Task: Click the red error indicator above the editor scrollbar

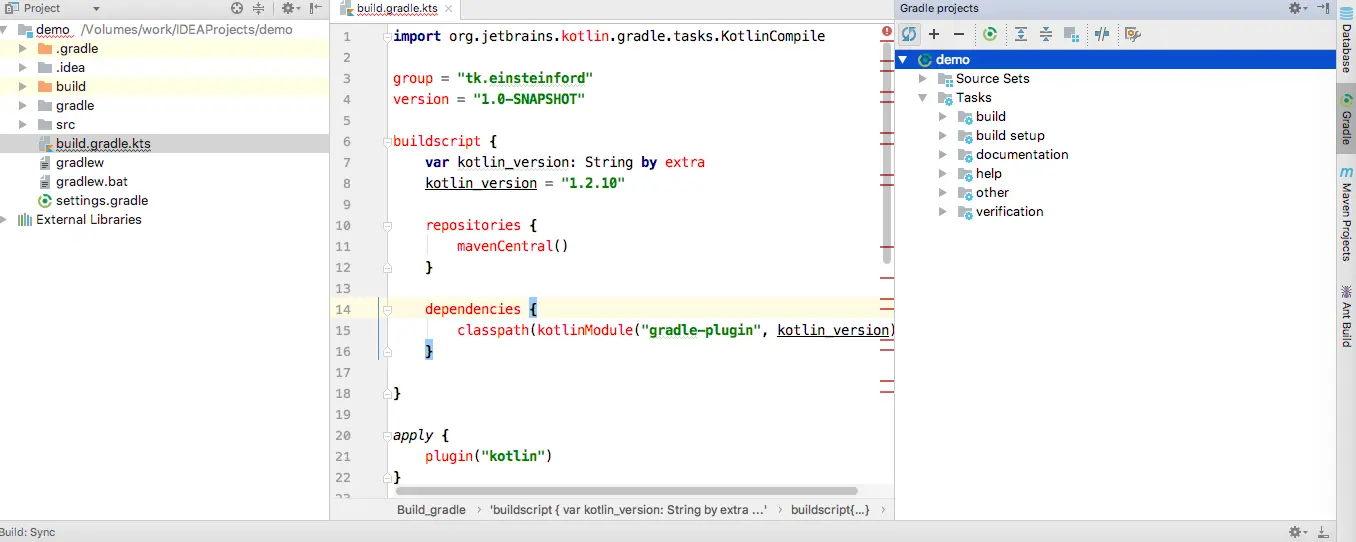Action: (x=887, y=32)
